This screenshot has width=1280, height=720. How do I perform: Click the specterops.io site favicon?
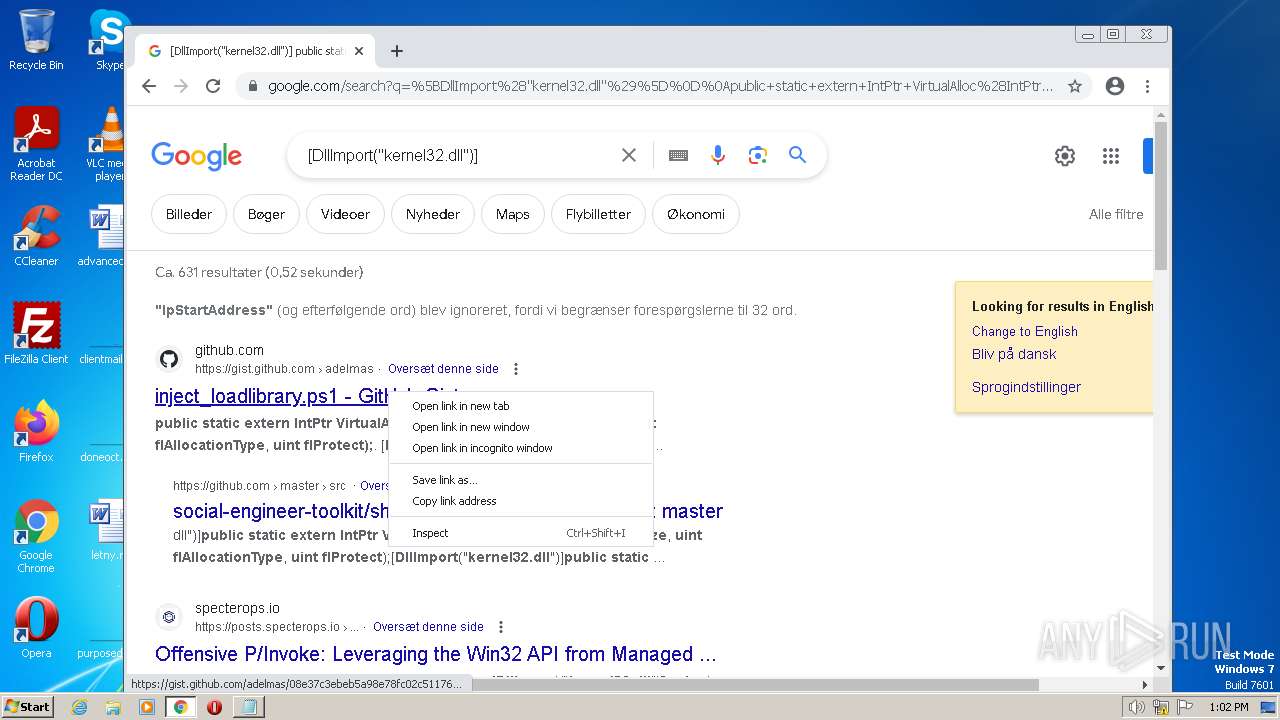pos(169,617)
